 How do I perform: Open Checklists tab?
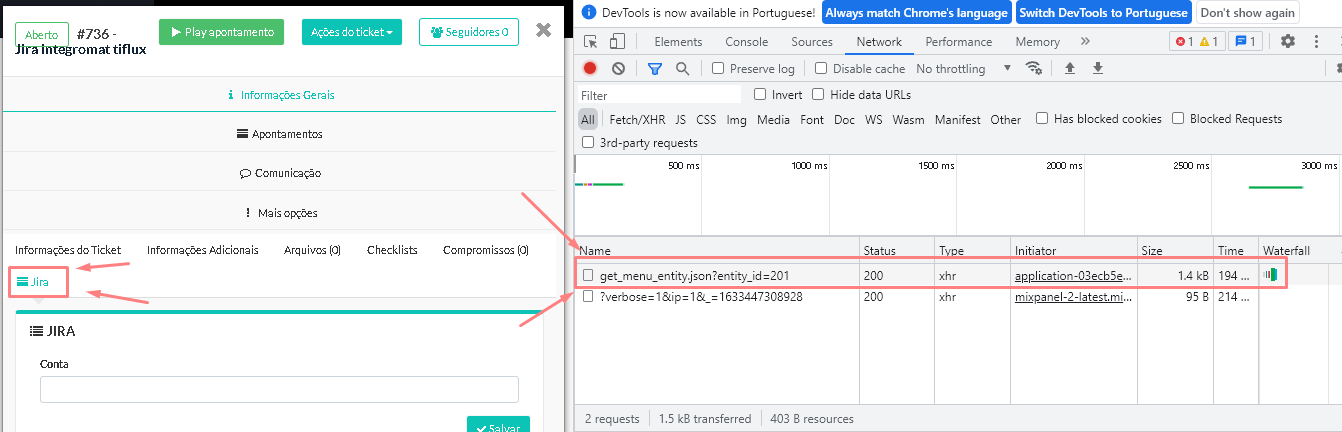pos(392,250)
